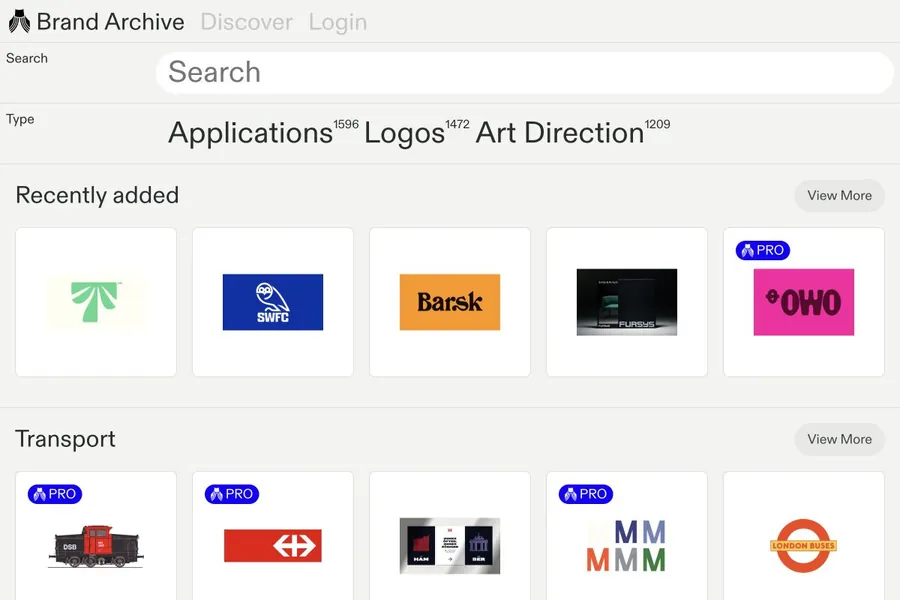Open the green palm logo card
The image size is (900, 600).
pyautogui.click(x=96, y=302)
